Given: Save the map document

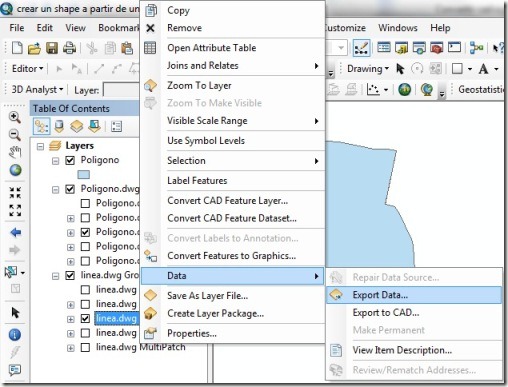Looking at the screenshot, I should [52, 48].
